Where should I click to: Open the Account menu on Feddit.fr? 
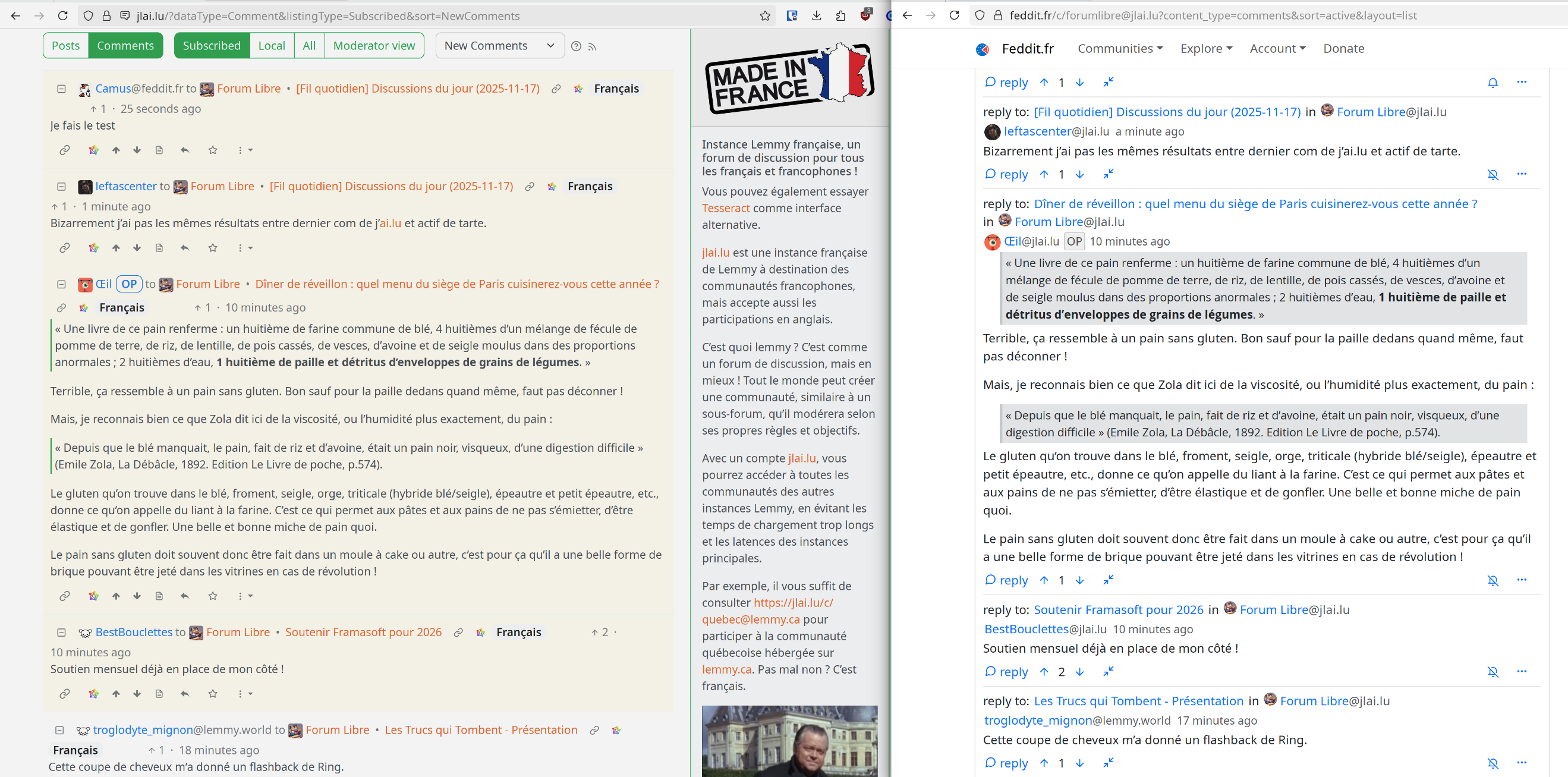pyautogui.click(x=1277, y=48)
